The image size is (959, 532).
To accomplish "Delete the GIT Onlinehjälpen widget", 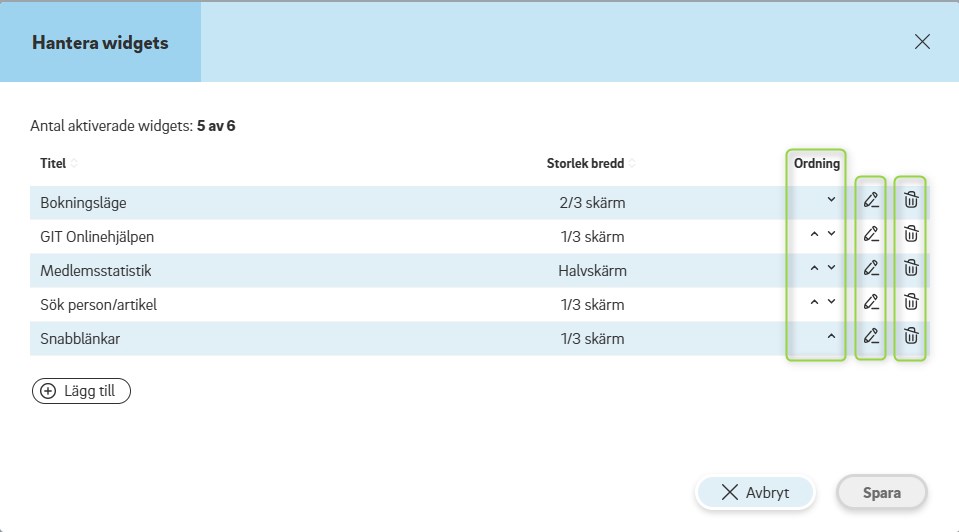I will coord(911,234).
